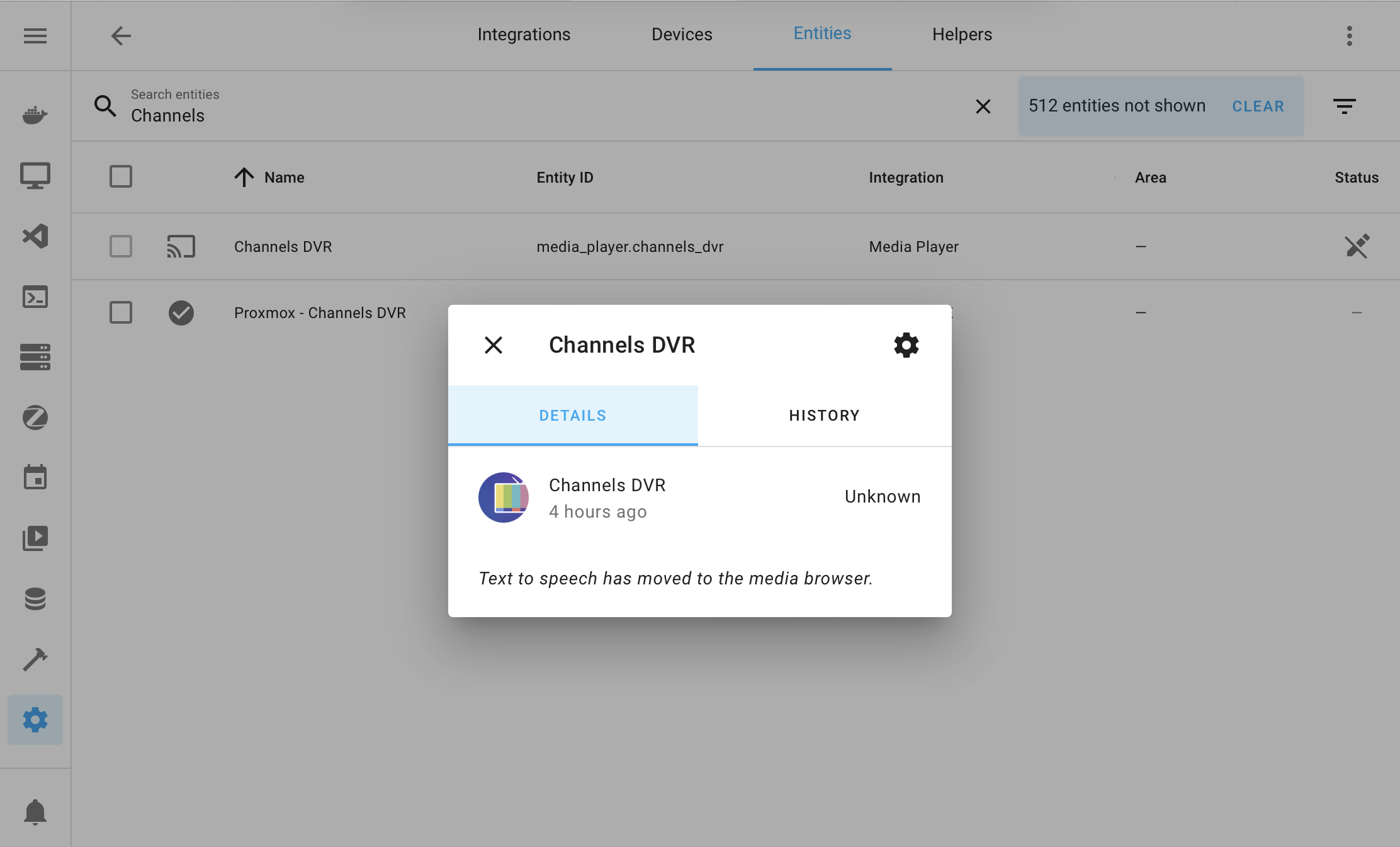Open Zigbee2MQTT sidebar item
1400x847 pixels.
point(35,418)
